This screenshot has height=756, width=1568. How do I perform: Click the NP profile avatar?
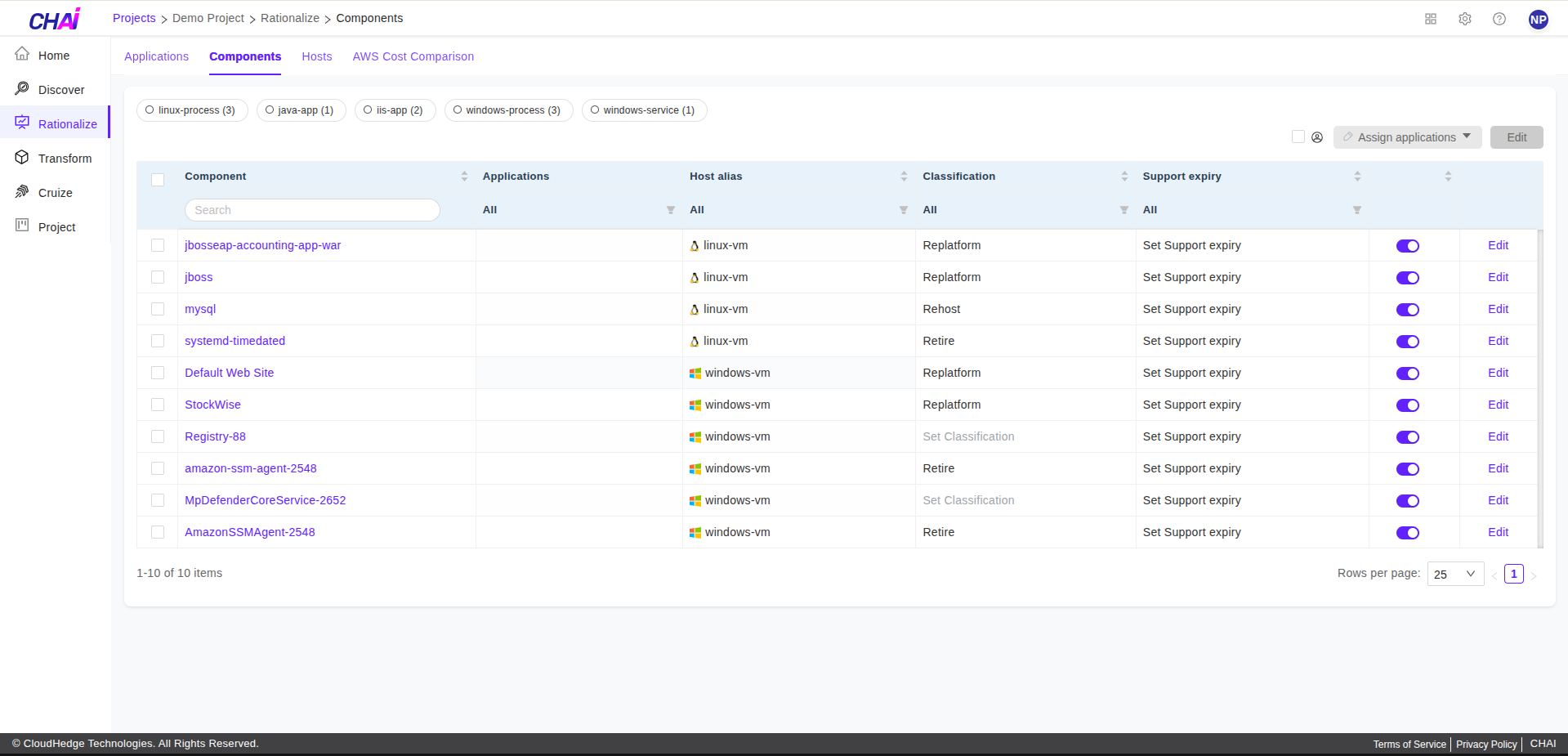coord(1538,18)
